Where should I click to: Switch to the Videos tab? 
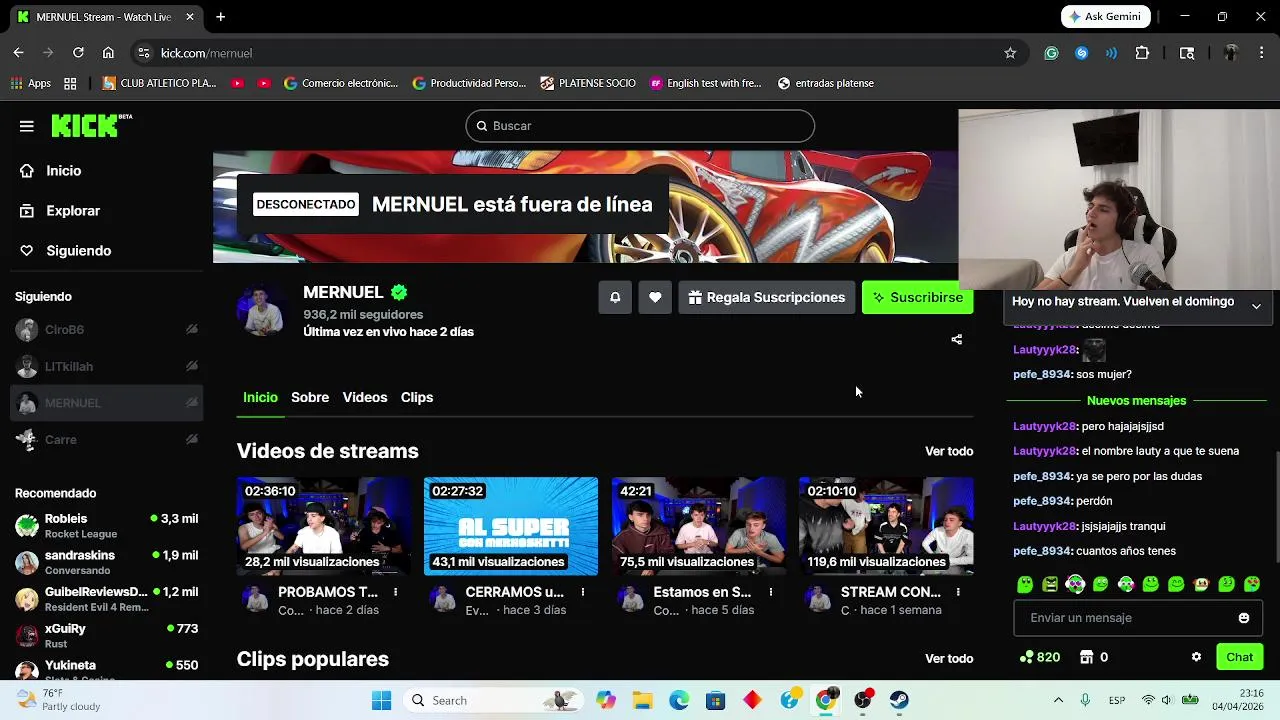click(x=365, y=397)
